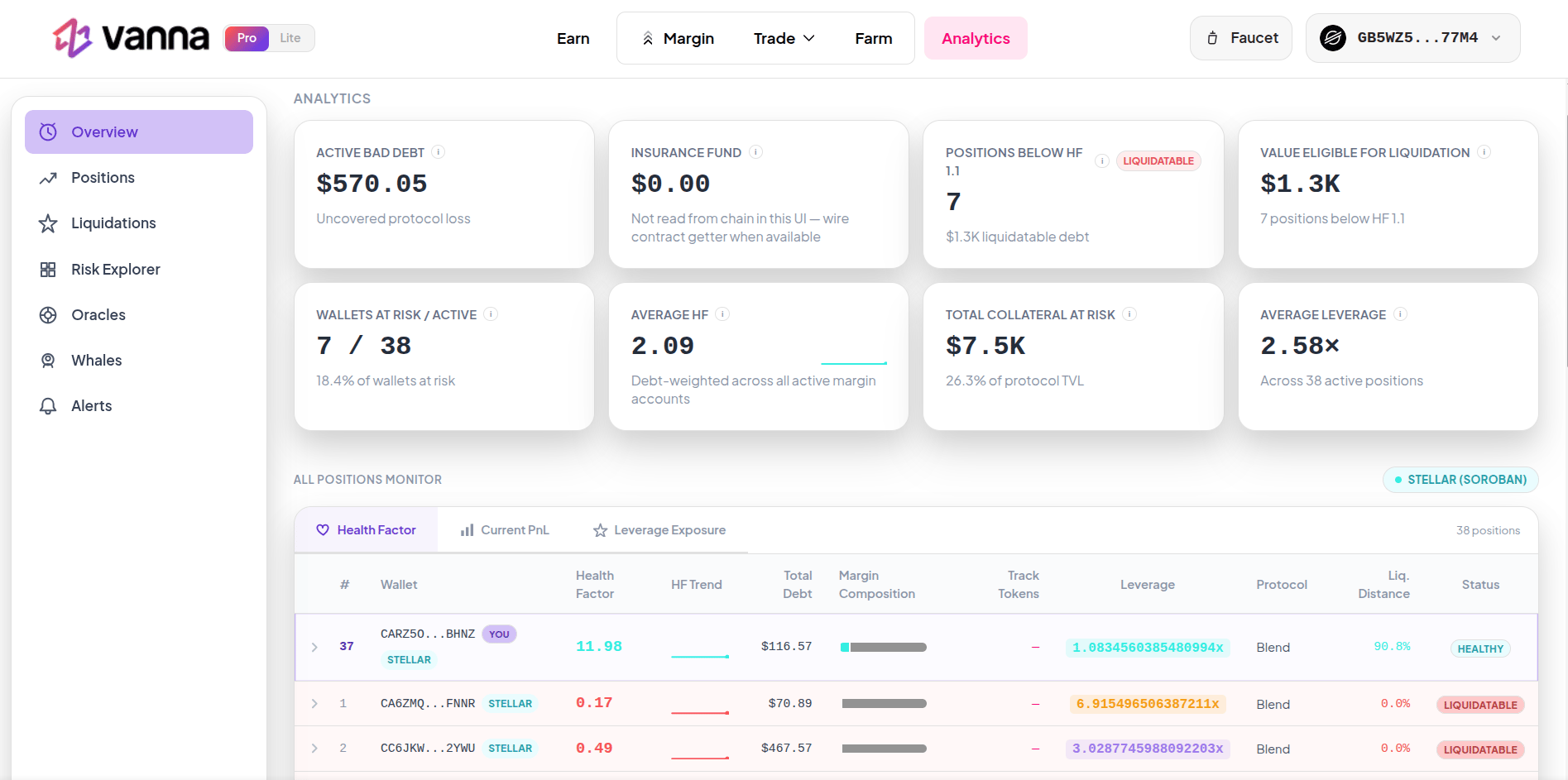Open Whales in the sidebar
Screen dimensions: 1568x780
[x=139, y=361]
